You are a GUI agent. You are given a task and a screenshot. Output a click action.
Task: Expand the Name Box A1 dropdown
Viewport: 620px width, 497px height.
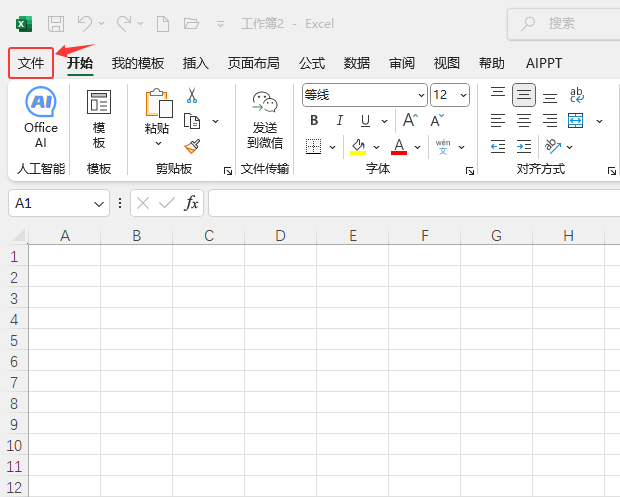pyautogui.click(x=99, y=204)
